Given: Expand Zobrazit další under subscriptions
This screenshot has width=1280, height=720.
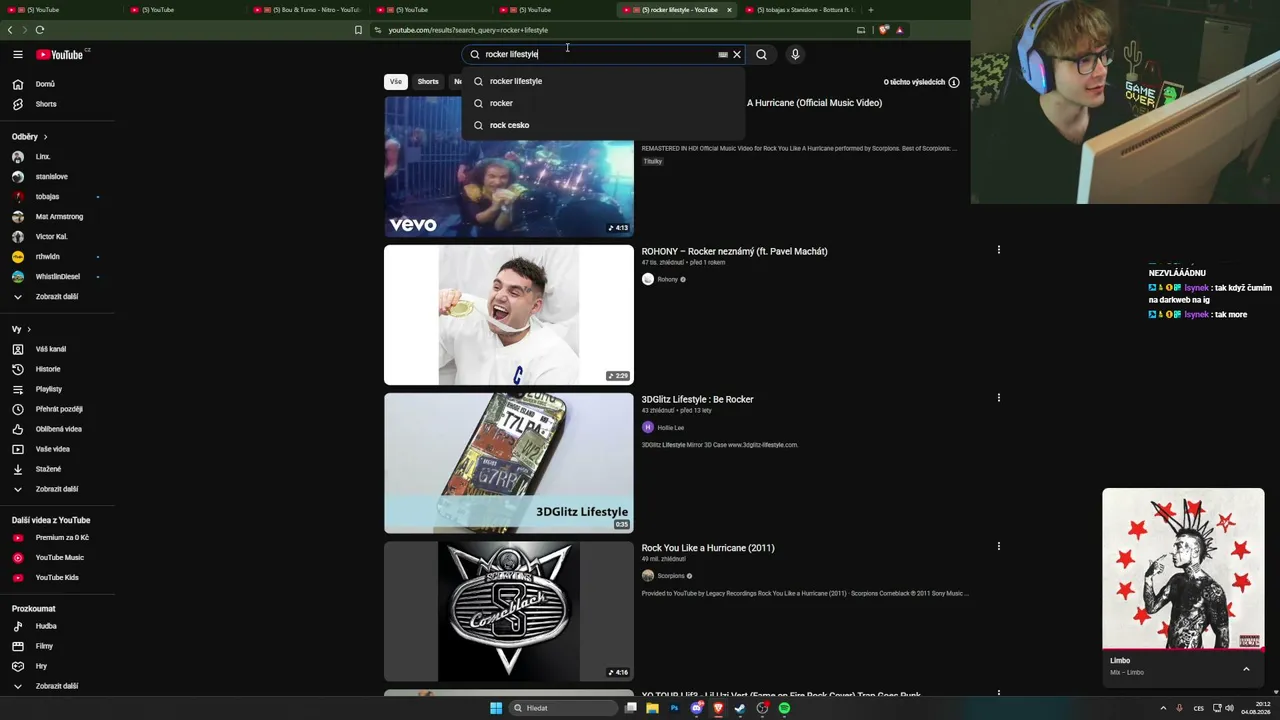Looking at the screenshot, I should (57, 297).
